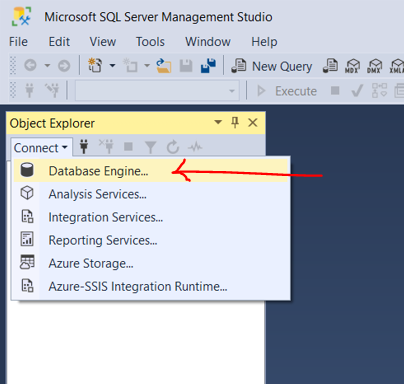Click the Open File folder icon
404x384 pixels.
164,65
